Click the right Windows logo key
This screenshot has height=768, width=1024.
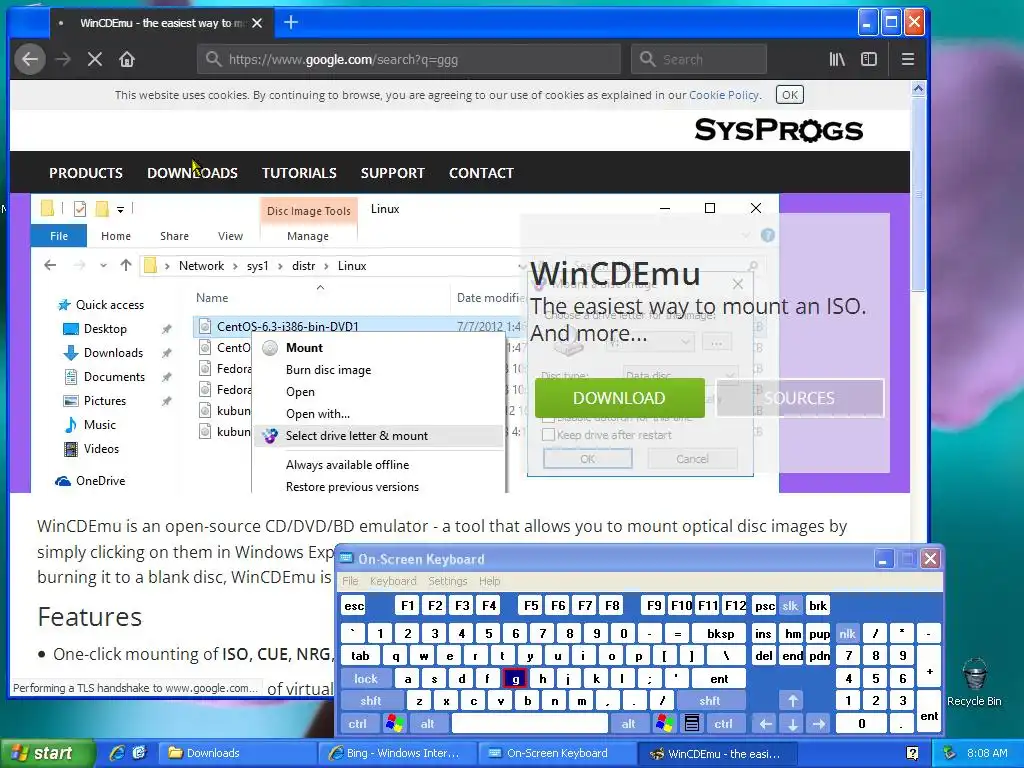pos(665,724)
